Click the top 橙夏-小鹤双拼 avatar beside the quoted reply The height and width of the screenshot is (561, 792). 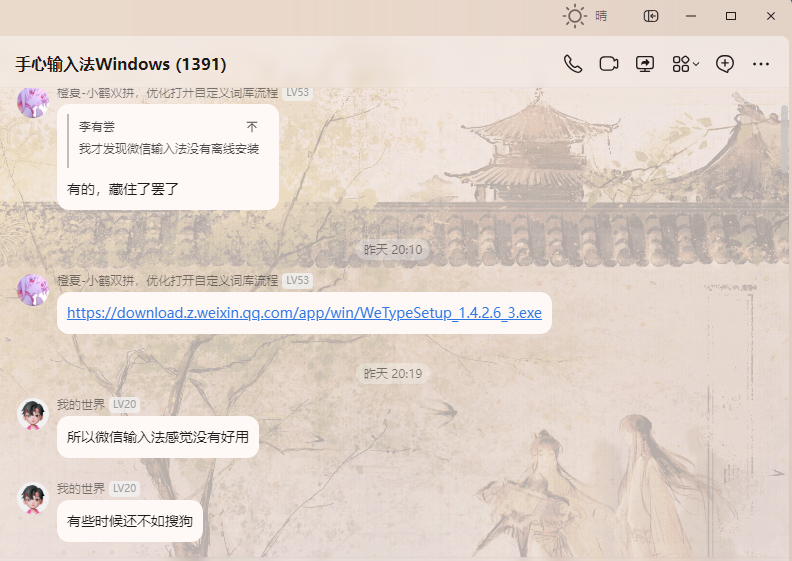click(x=33, y=103)
